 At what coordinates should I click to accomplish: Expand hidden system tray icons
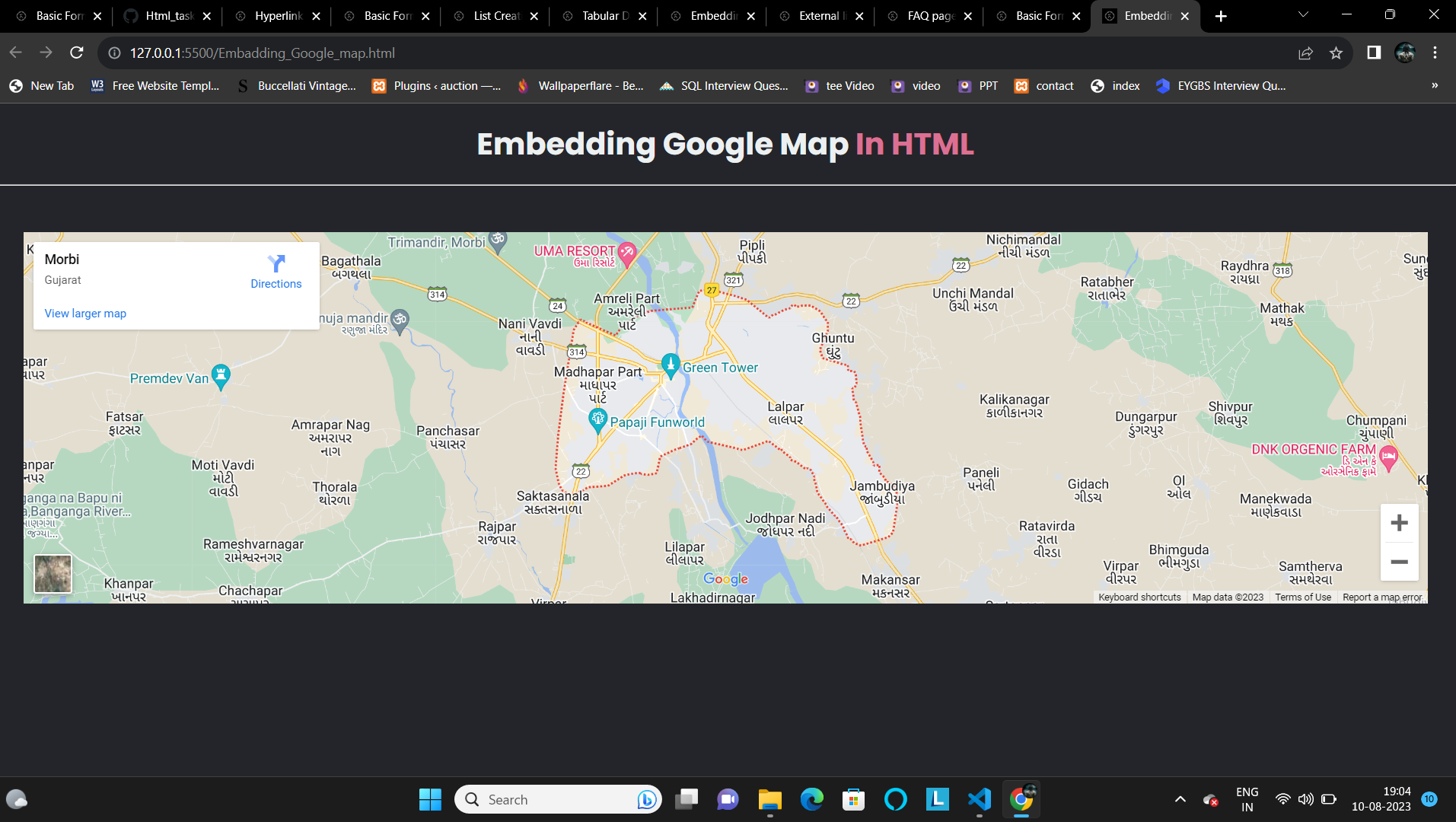click(x=1180, y=799)
